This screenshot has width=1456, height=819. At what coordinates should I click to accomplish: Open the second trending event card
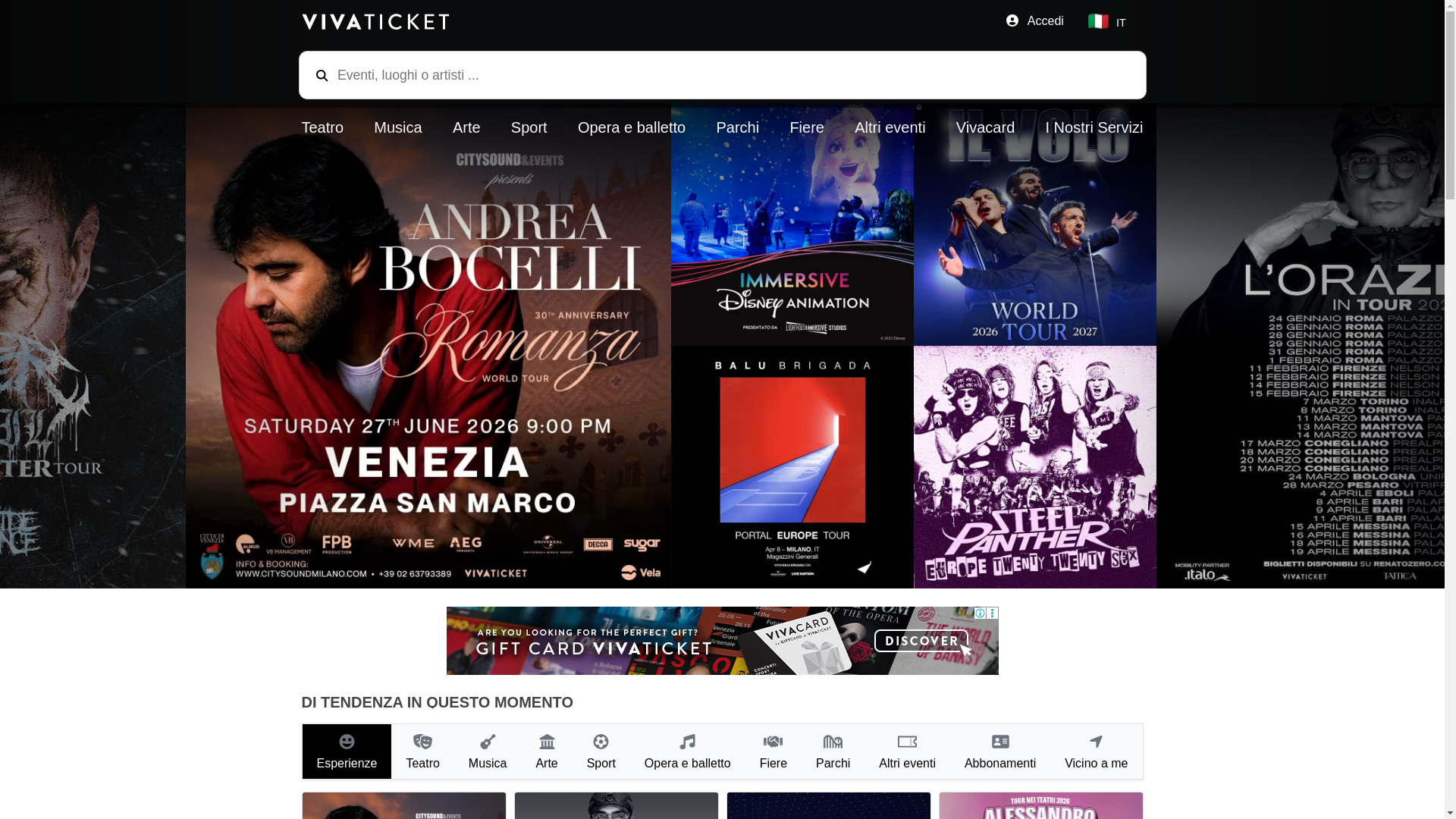(617, 805)
